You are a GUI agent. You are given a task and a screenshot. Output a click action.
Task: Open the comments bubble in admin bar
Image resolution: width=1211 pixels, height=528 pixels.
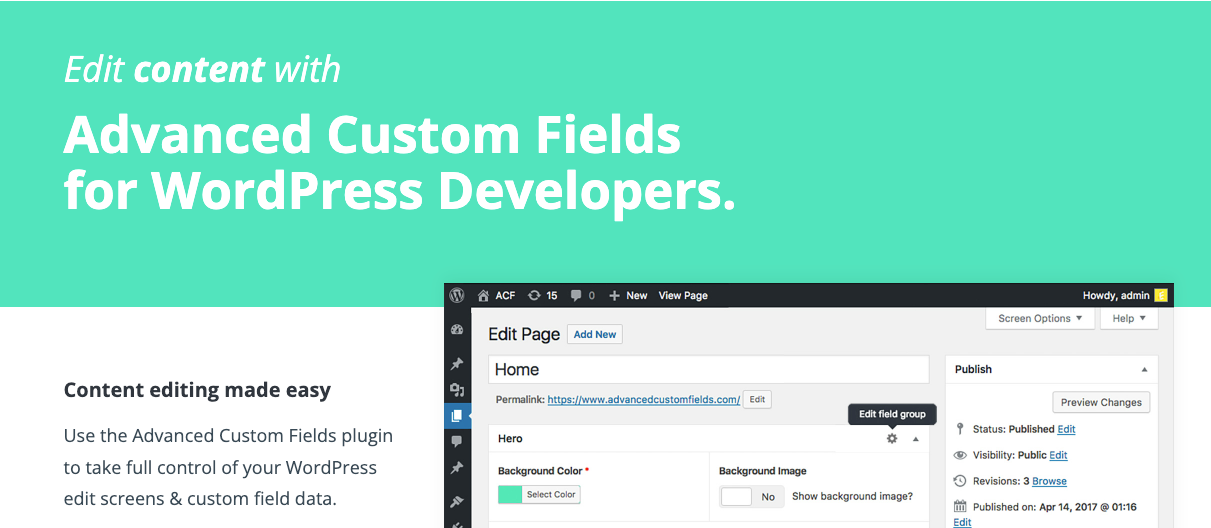[576, 296]
